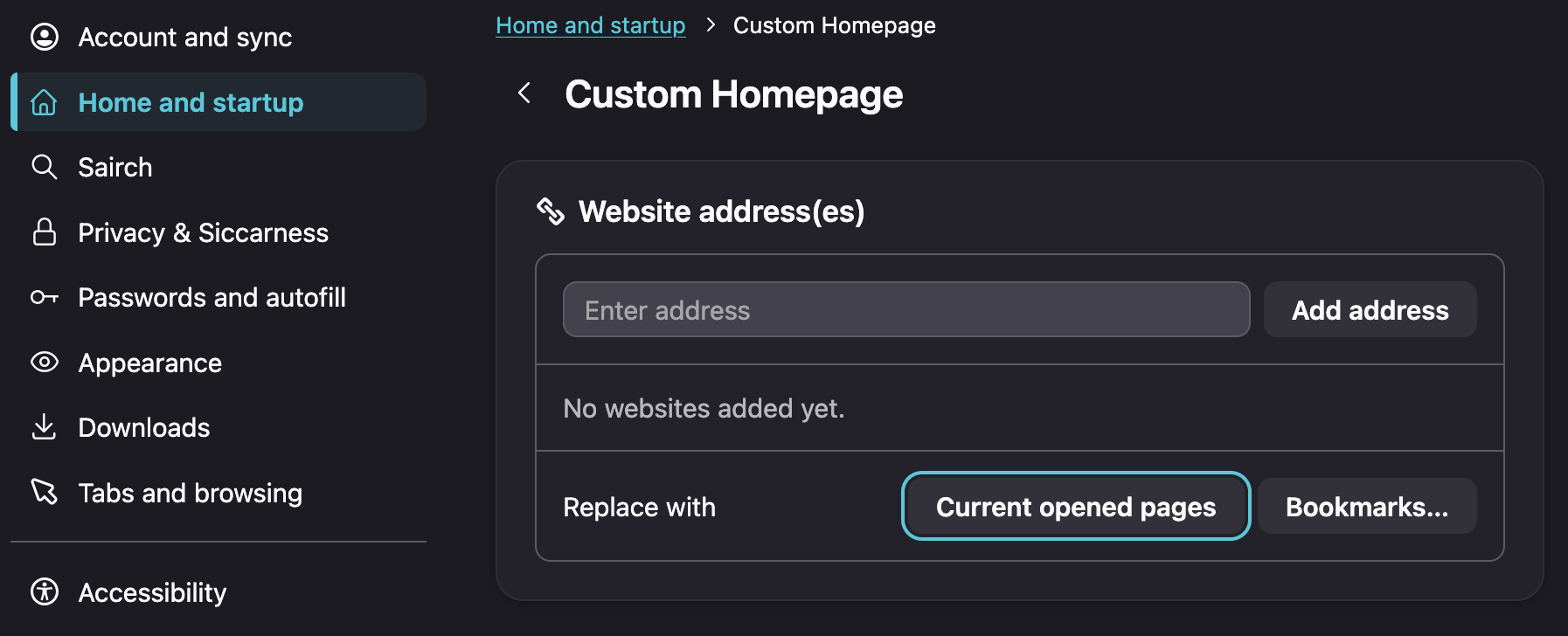Click the Account and sync profile icon
The width and height of the screenshot is (1568, 636).
click(x=45, y=37)
